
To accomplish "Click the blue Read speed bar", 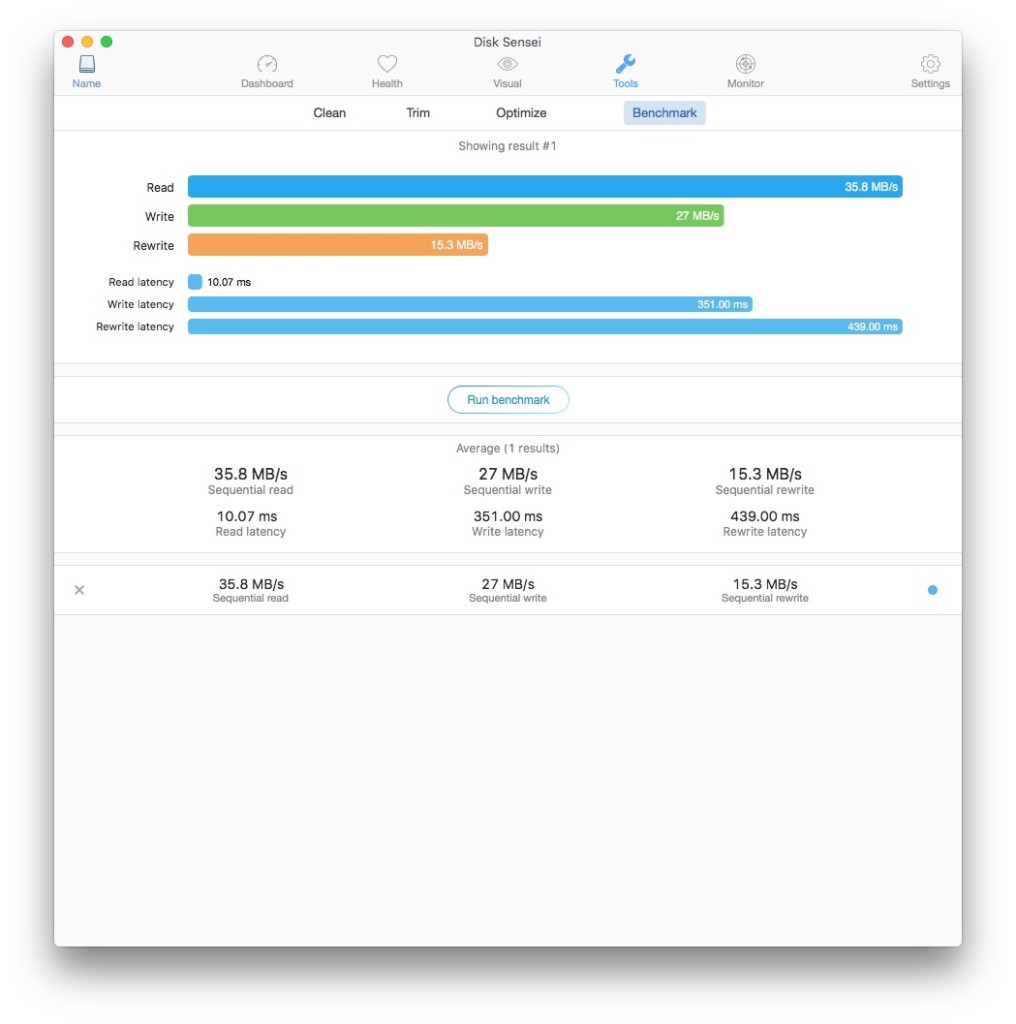I will [x=545, y=187].
